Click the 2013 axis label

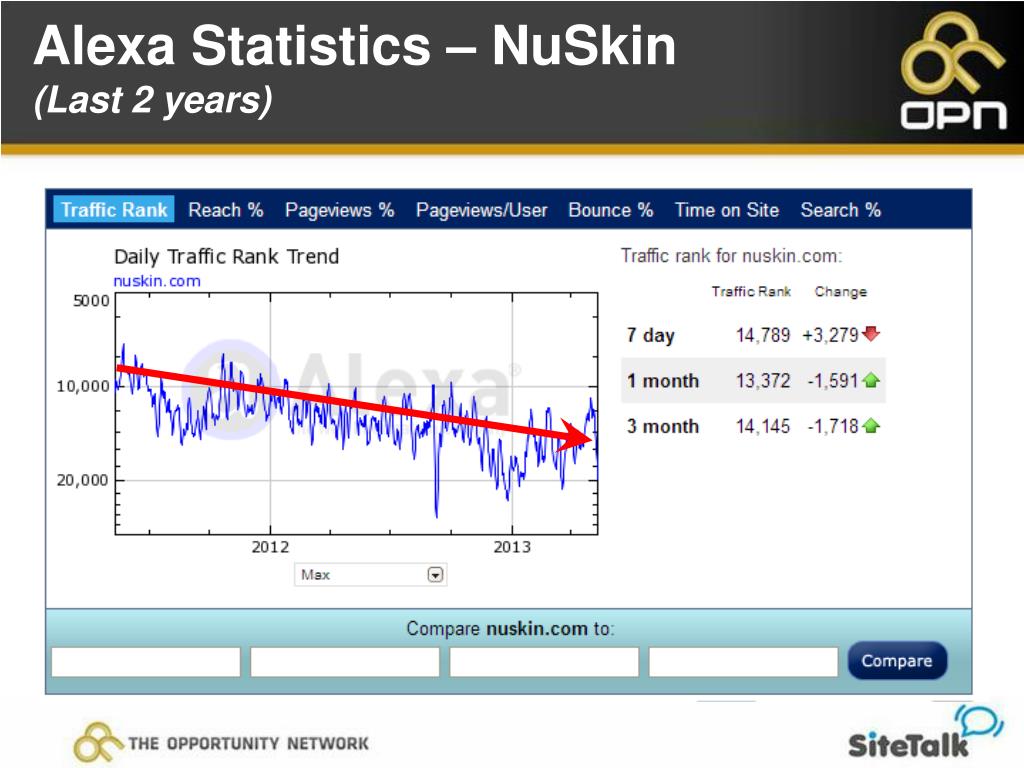[512, 547]
